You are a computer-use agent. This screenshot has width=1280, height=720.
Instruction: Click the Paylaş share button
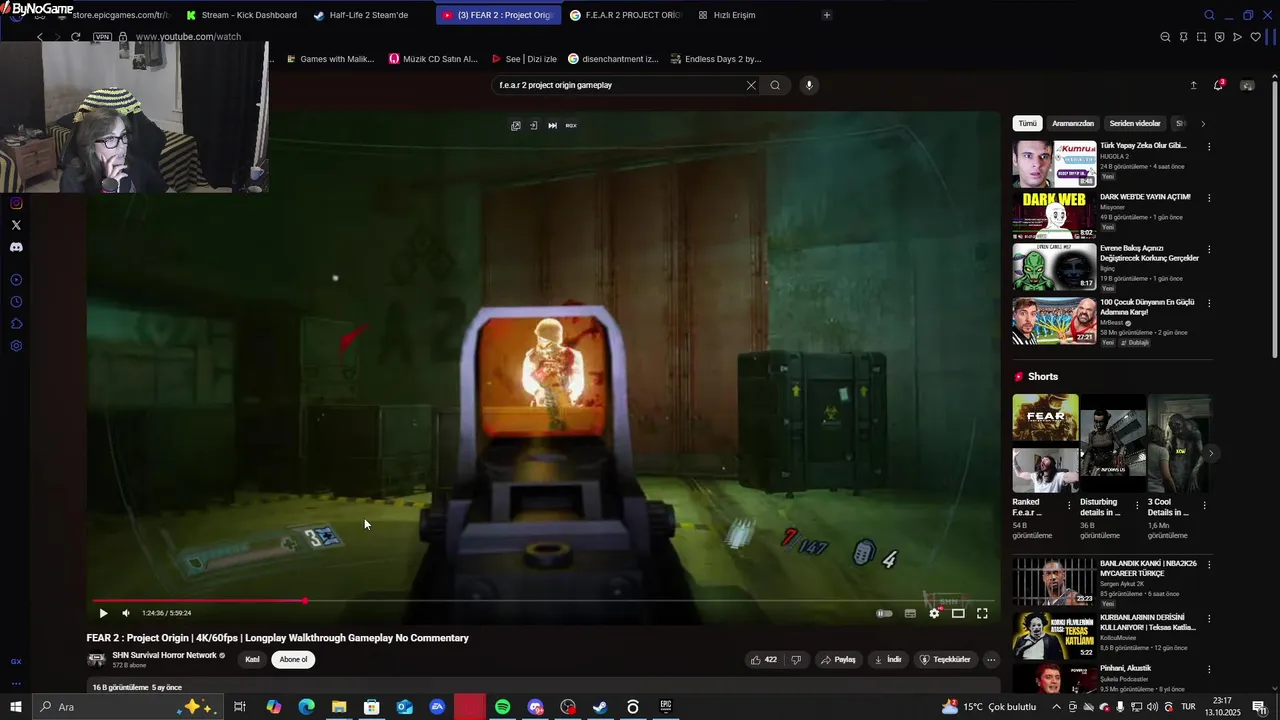[838, 660]
